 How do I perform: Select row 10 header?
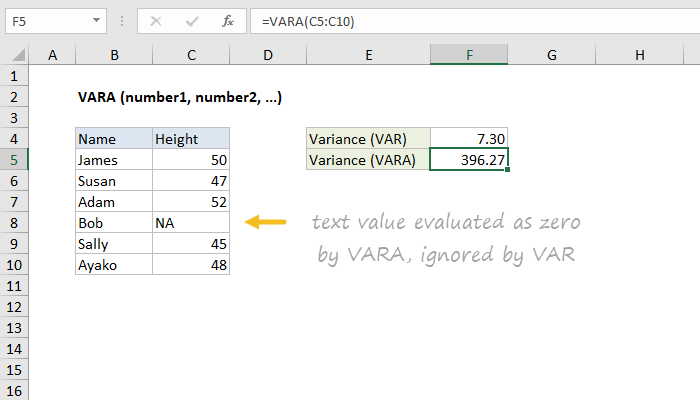click(14, 265)
